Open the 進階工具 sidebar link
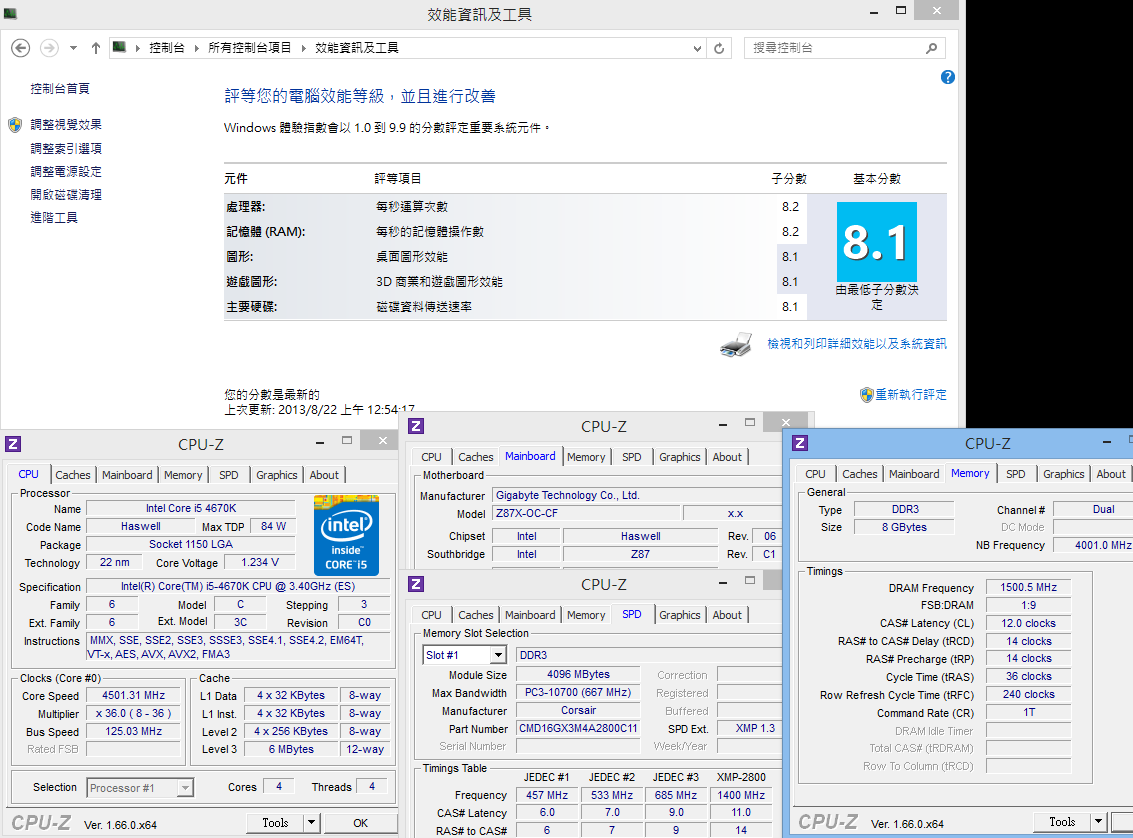The width and height of the screenshot is (1133, 838). 54,218
